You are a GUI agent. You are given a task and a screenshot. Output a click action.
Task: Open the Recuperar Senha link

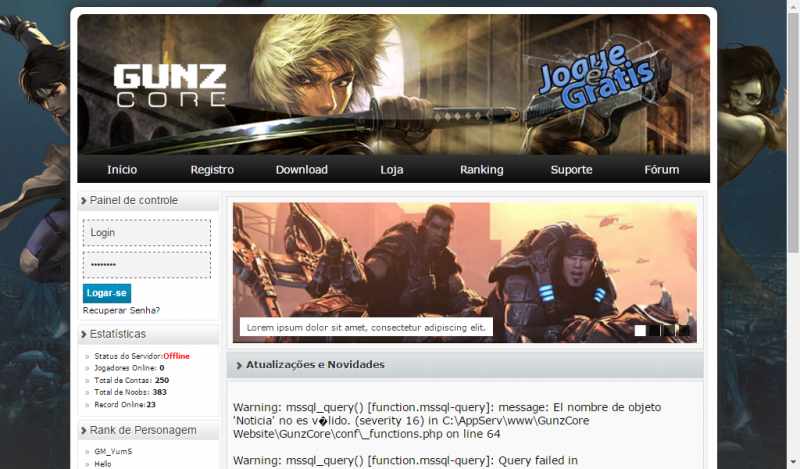(121, 310)
